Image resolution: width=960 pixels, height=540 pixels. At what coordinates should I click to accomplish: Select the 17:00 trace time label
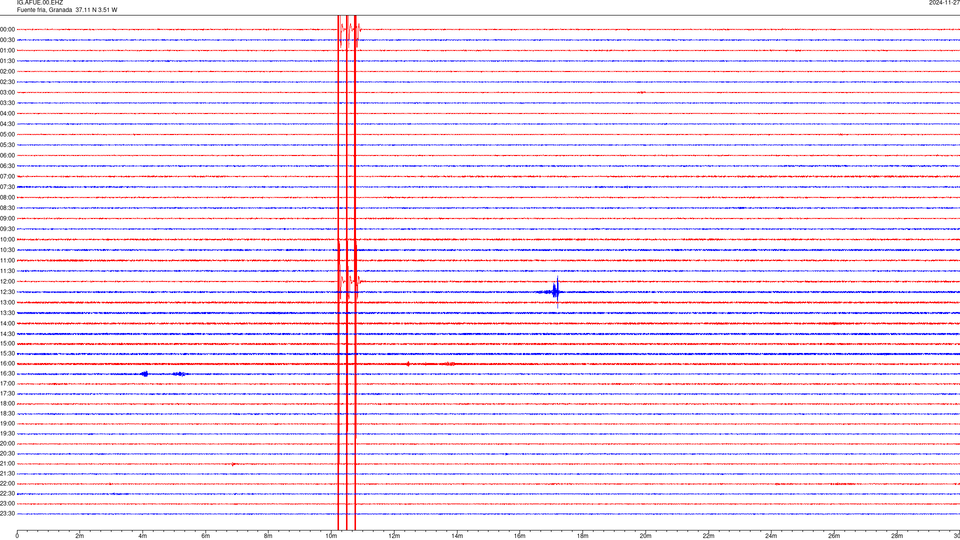click(7, 384)
